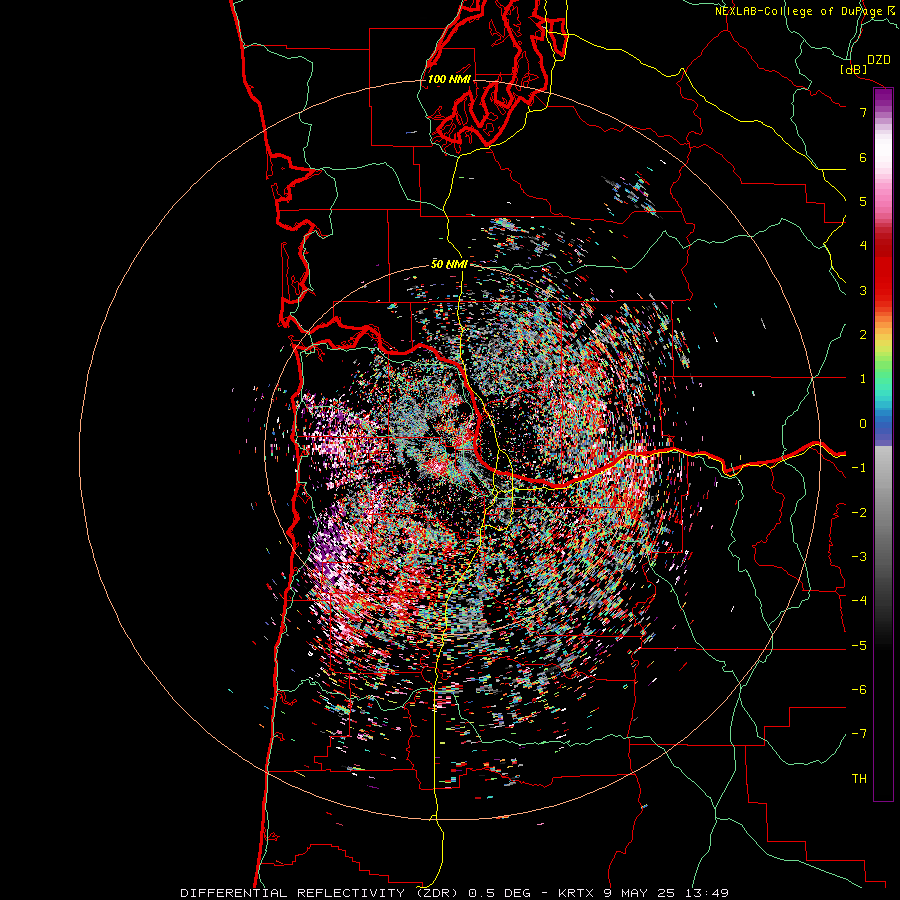900x900 pixels.
Task: Click the -1 value on the scale
Action: click(x=859, y=468)
